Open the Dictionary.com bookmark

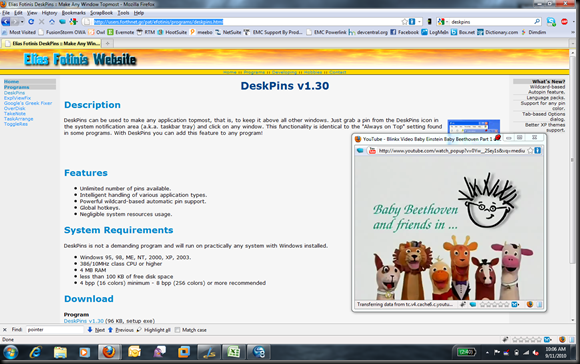498,32
